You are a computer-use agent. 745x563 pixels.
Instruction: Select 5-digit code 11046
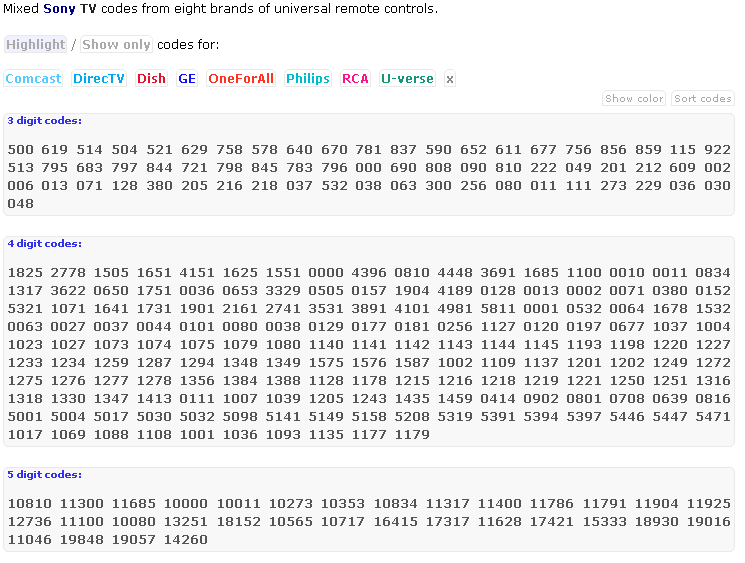(x=29, y=540)
